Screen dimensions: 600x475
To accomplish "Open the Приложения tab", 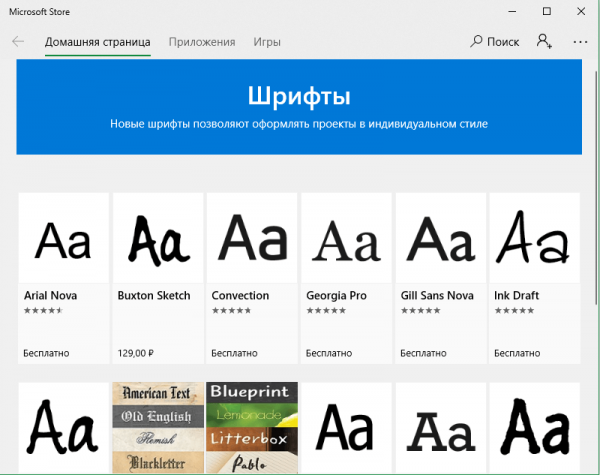I will coord(202,42).
